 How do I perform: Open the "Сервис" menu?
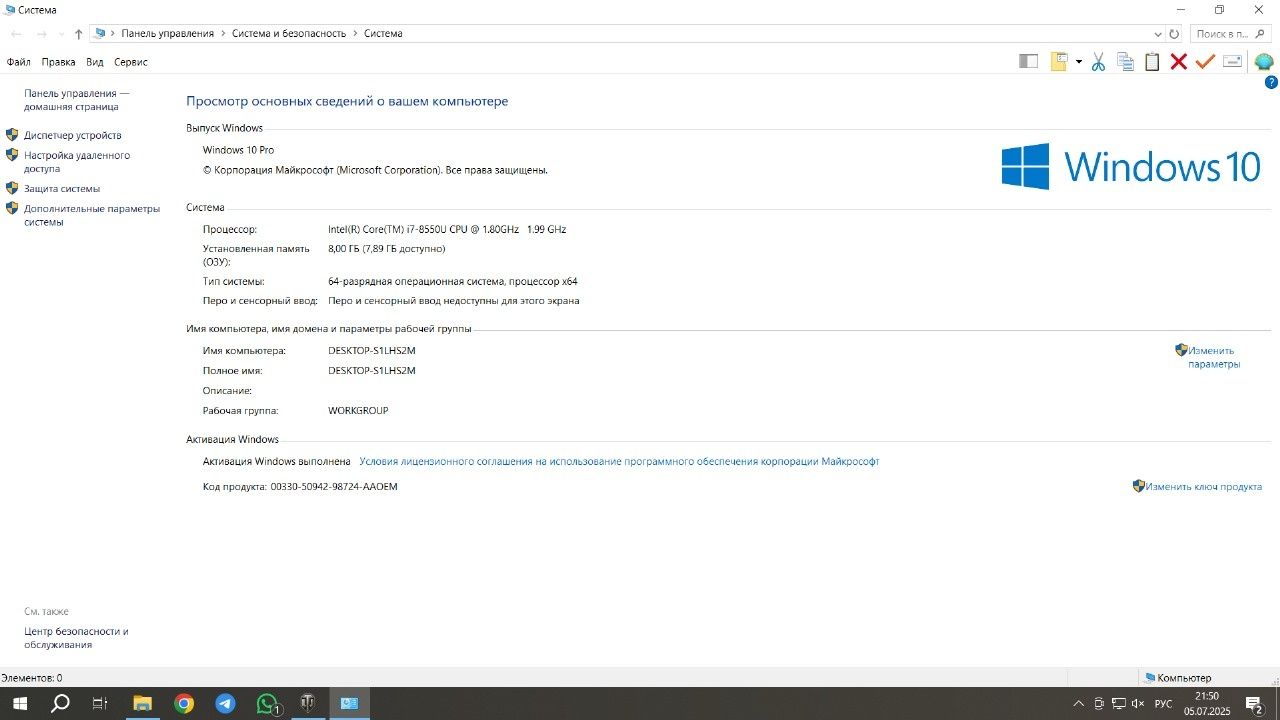pyautogui.click(x=130, y=62)
